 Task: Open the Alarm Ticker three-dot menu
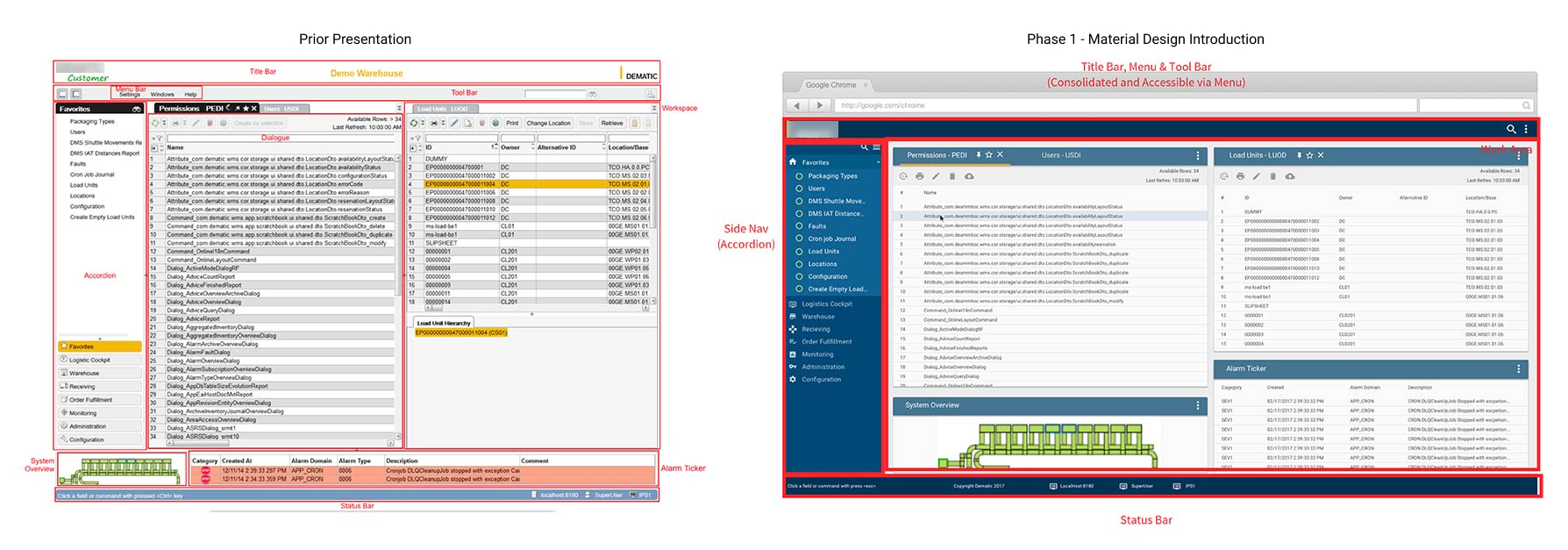tap(1519, 369)
